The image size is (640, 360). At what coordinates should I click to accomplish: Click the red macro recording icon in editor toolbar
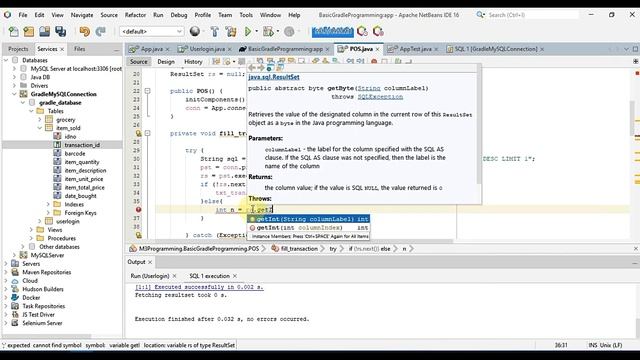click(x=374, y=61)
